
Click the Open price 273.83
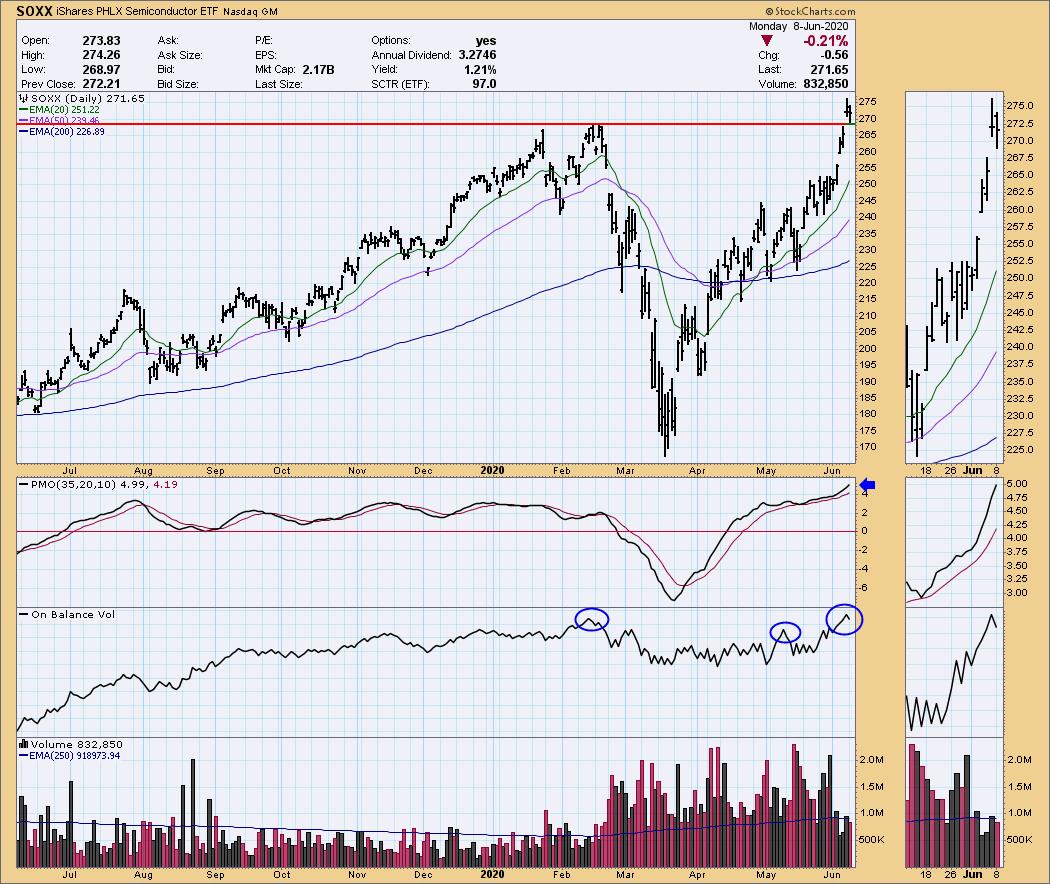coord(101,40)
